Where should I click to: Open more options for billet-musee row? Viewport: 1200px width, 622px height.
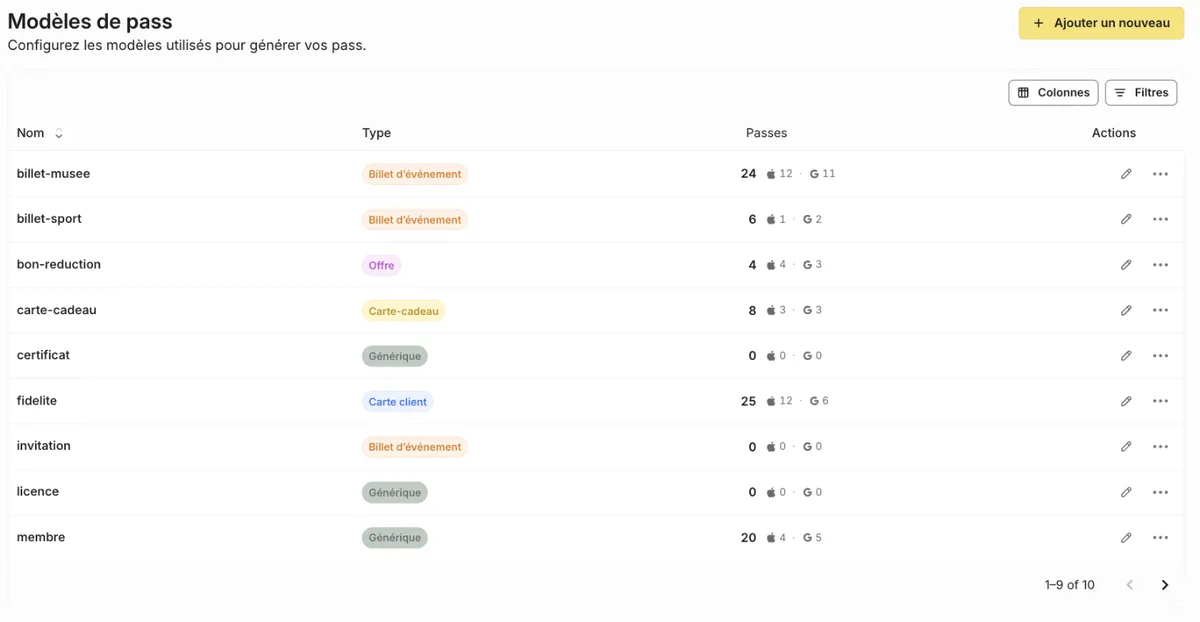click(x=1160, y=174)
